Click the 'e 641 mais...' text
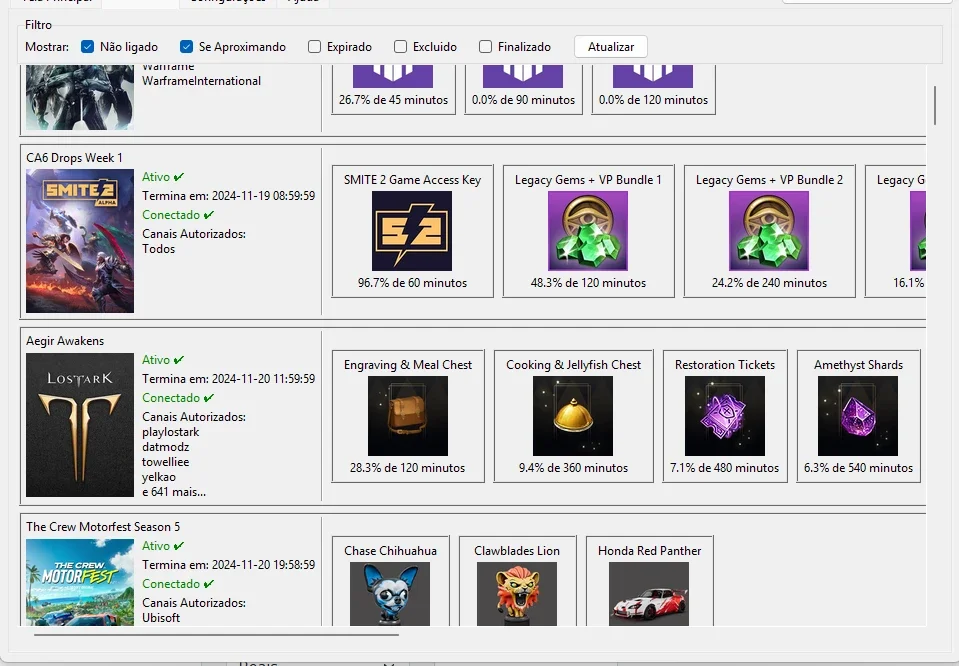Image resolution: width=959 pixels, height=666 pixels. (x=174, y=492)
